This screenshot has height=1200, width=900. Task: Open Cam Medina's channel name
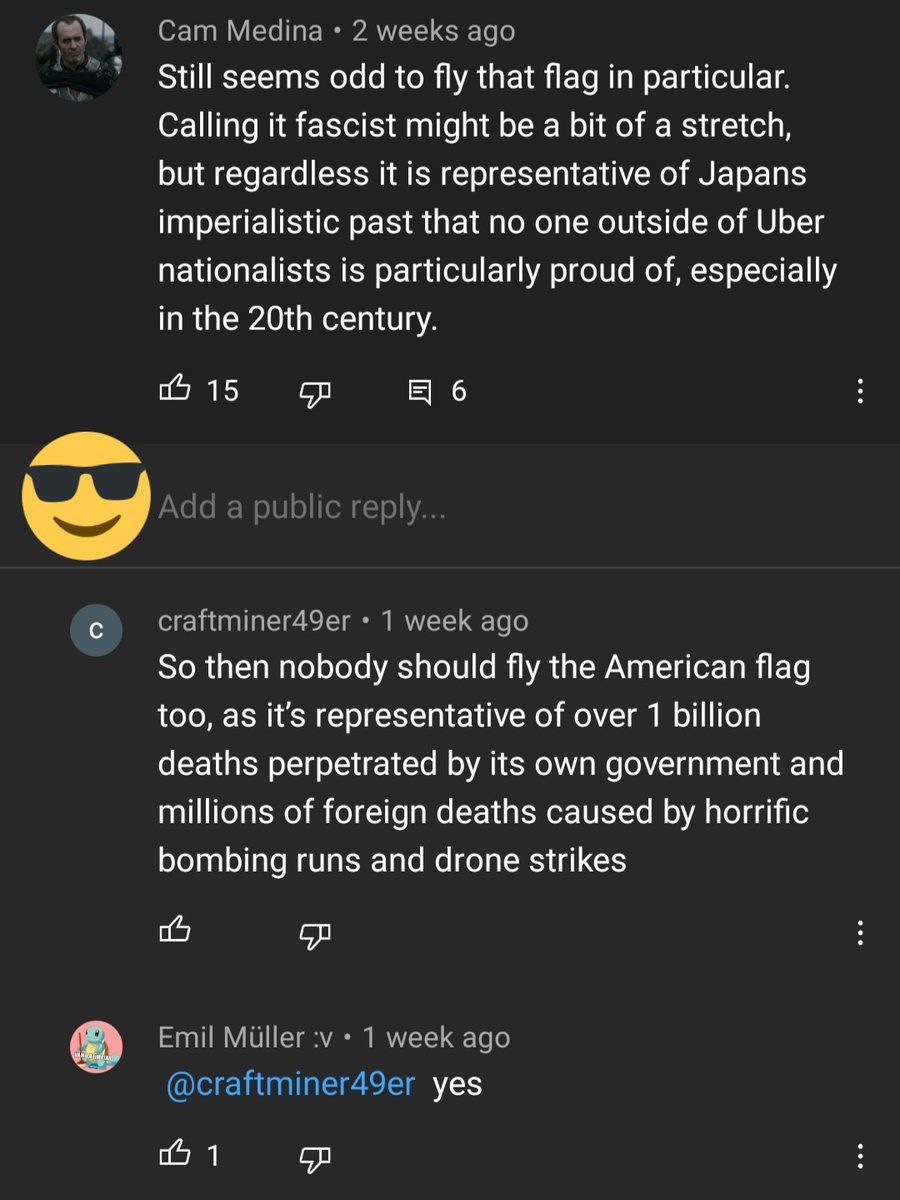(240, 31)
